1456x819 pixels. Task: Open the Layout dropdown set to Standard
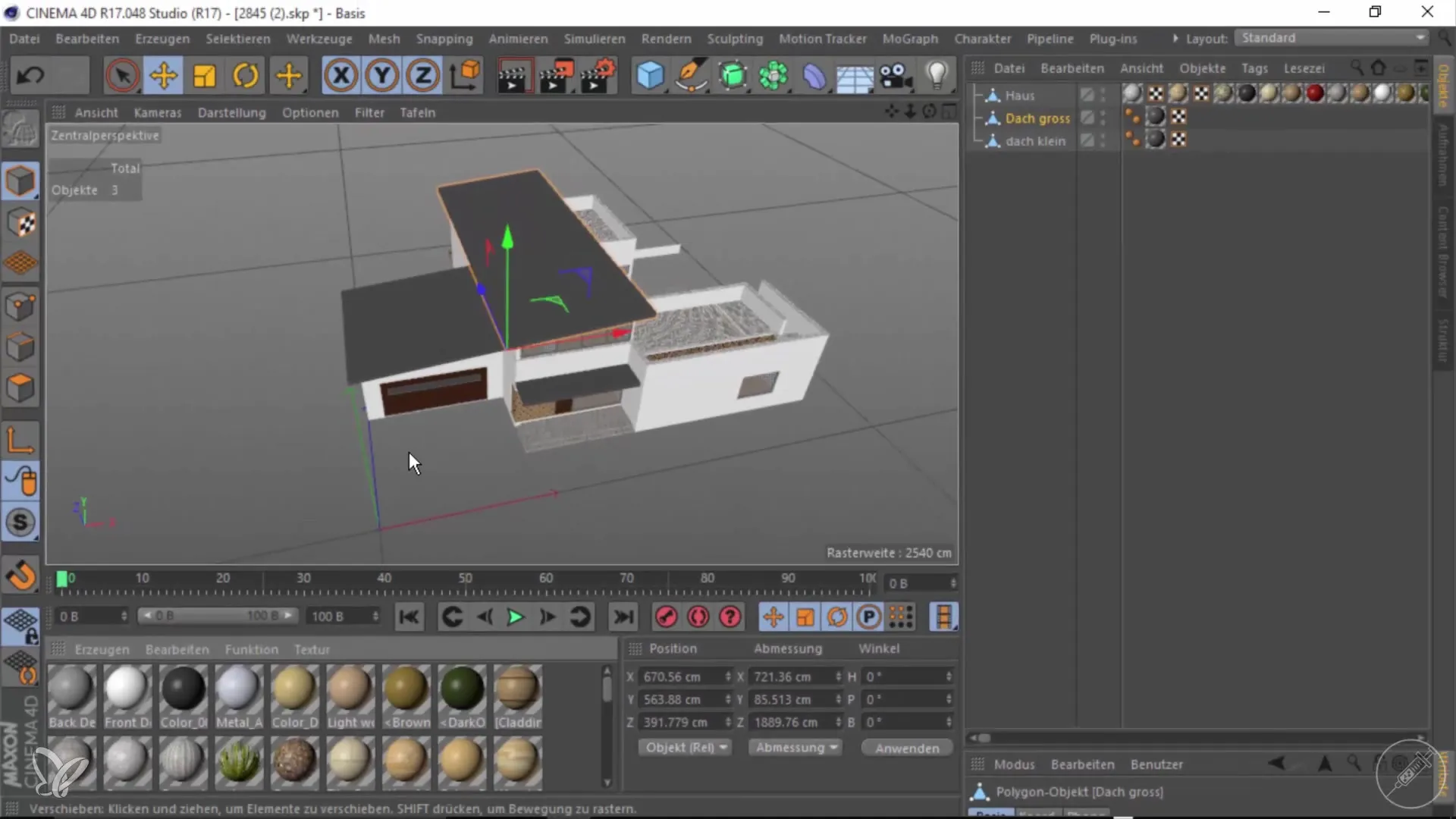click(x=1331, y=38)
